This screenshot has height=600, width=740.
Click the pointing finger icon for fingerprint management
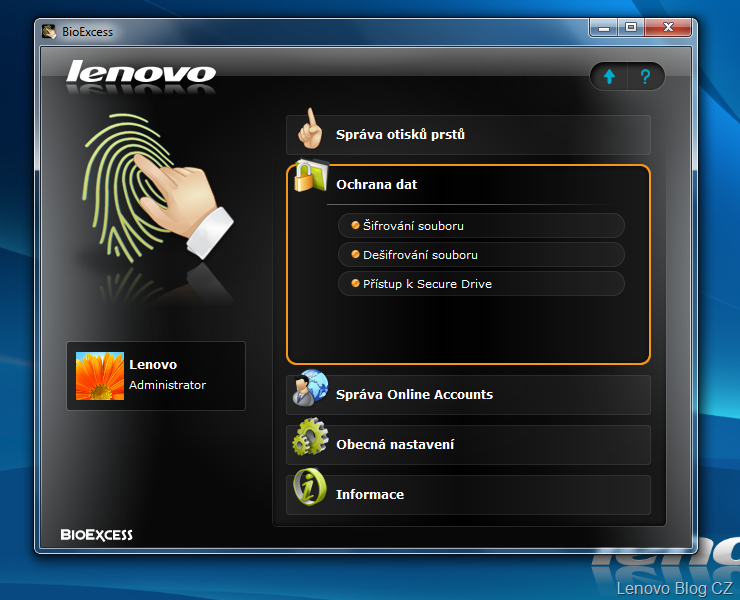coord(311,129)
